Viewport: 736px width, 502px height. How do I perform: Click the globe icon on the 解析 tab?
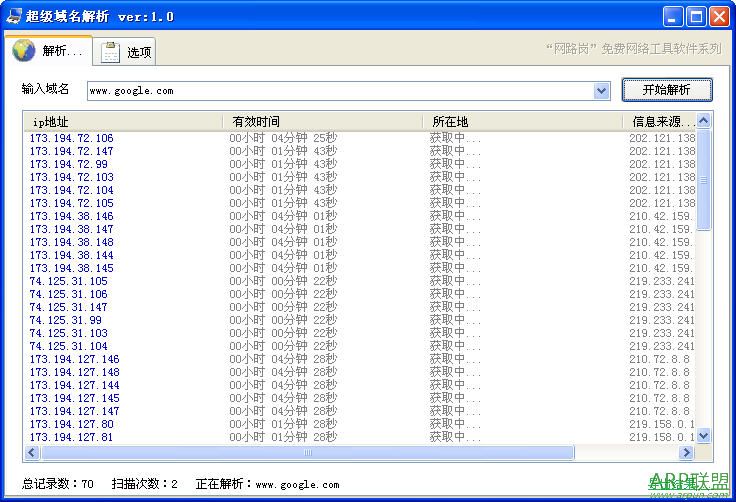(24, 51)
